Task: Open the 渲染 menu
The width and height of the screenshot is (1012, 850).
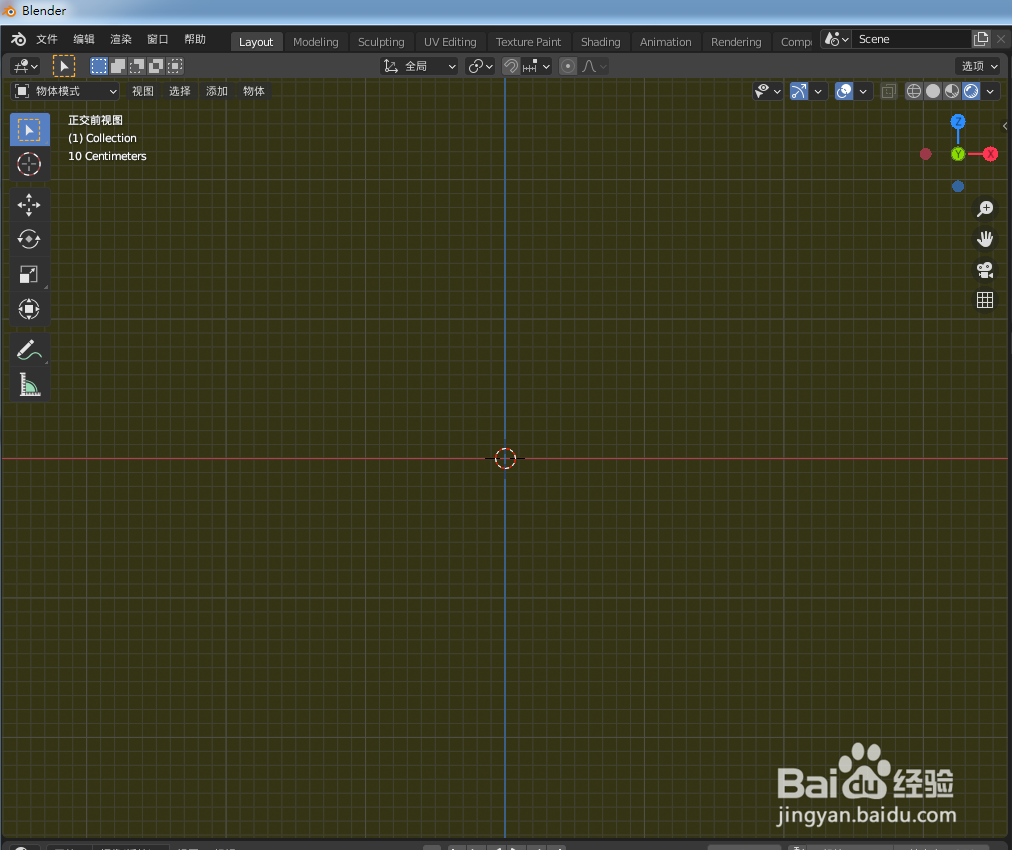Action: 120,39
